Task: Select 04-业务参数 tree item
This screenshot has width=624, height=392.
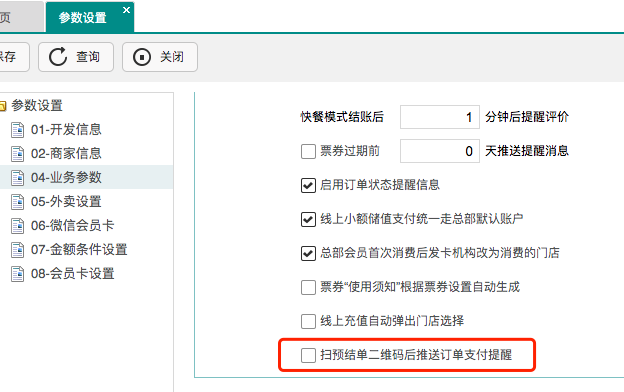Action: pos(66,177)
